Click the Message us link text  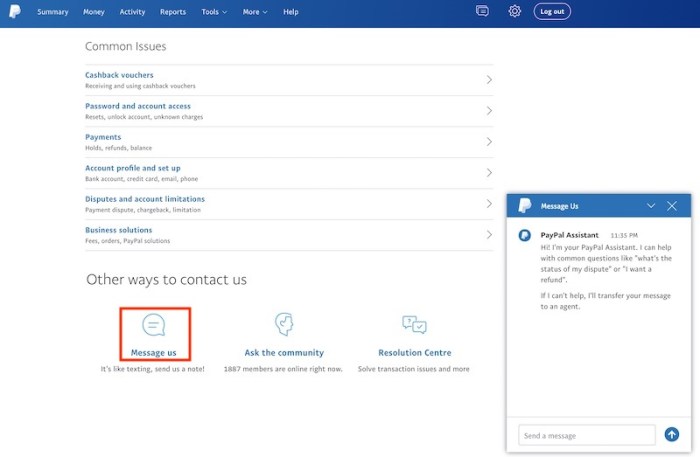pos(154,353)
